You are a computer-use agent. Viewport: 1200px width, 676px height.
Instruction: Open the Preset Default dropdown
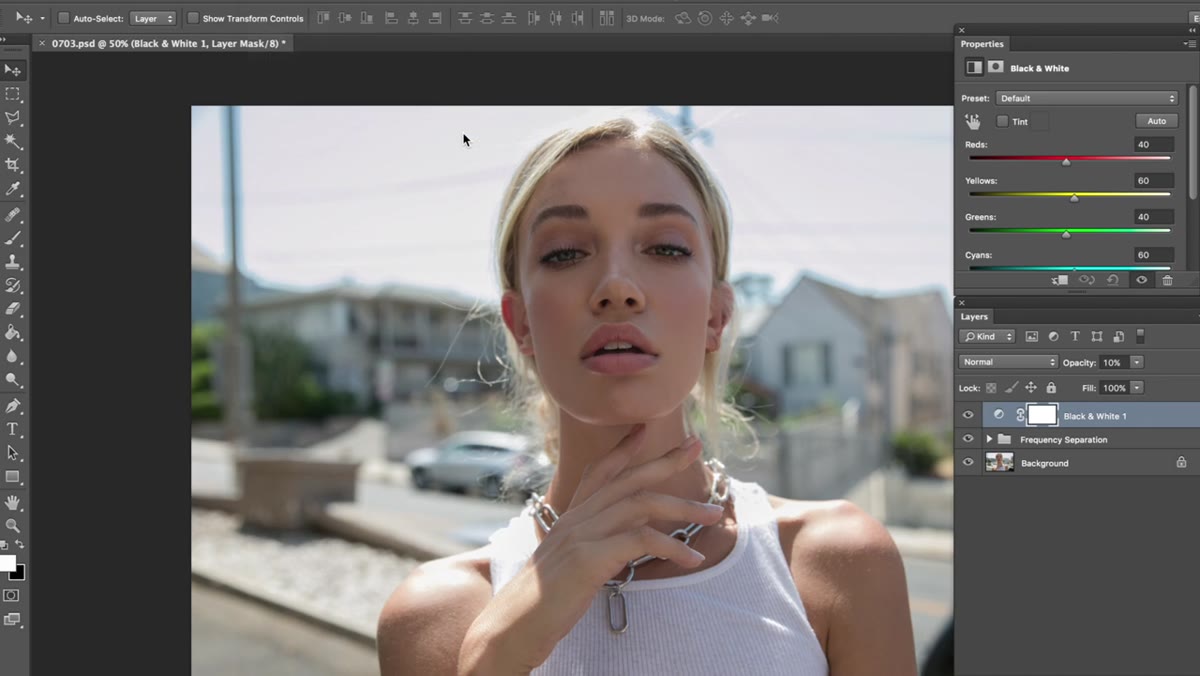click(1087, 98)
